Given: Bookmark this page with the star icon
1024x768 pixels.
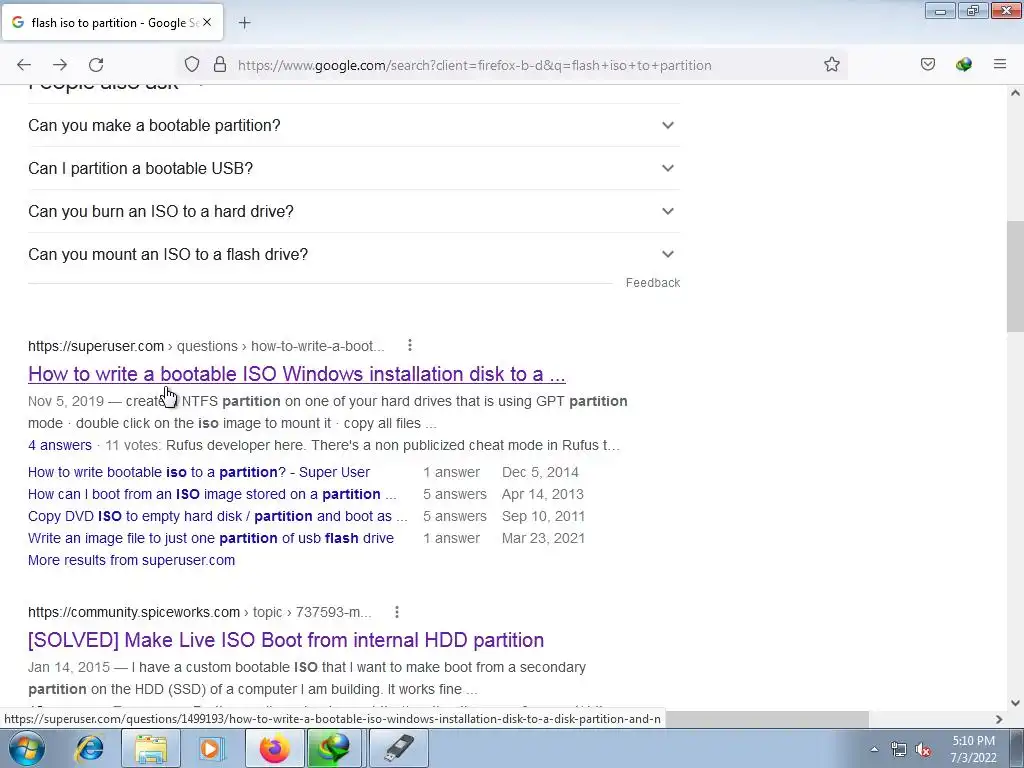Looking at the screenshot, I should [831, 65].
